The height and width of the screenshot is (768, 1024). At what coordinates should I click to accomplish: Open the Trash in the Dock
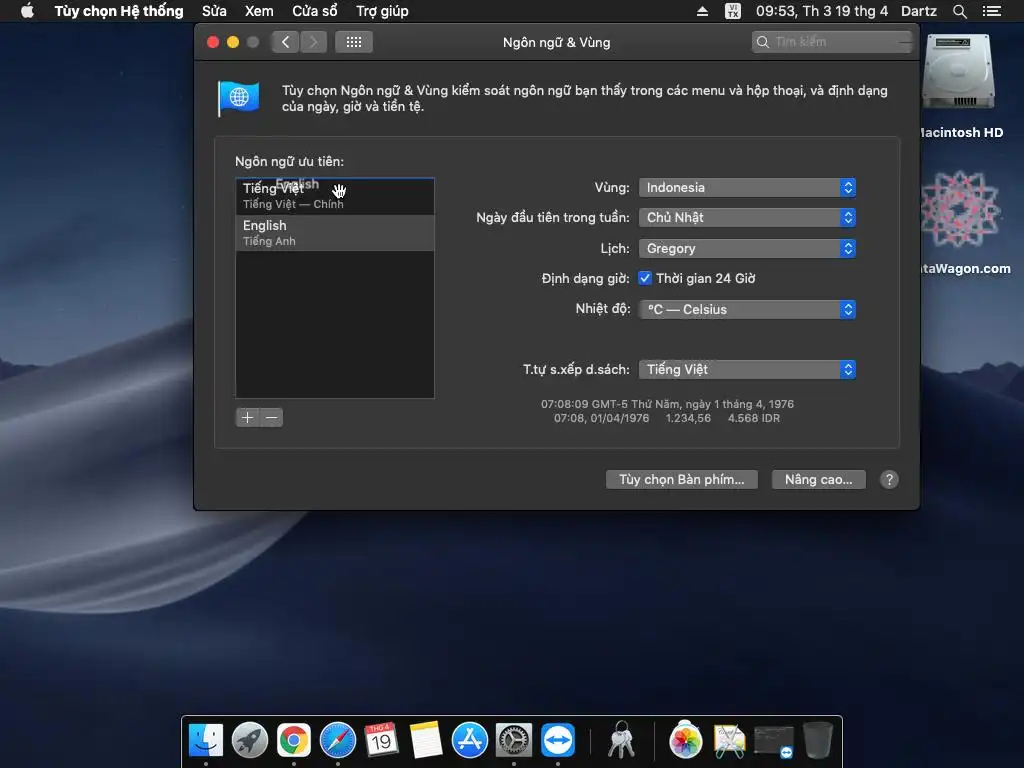817,740
